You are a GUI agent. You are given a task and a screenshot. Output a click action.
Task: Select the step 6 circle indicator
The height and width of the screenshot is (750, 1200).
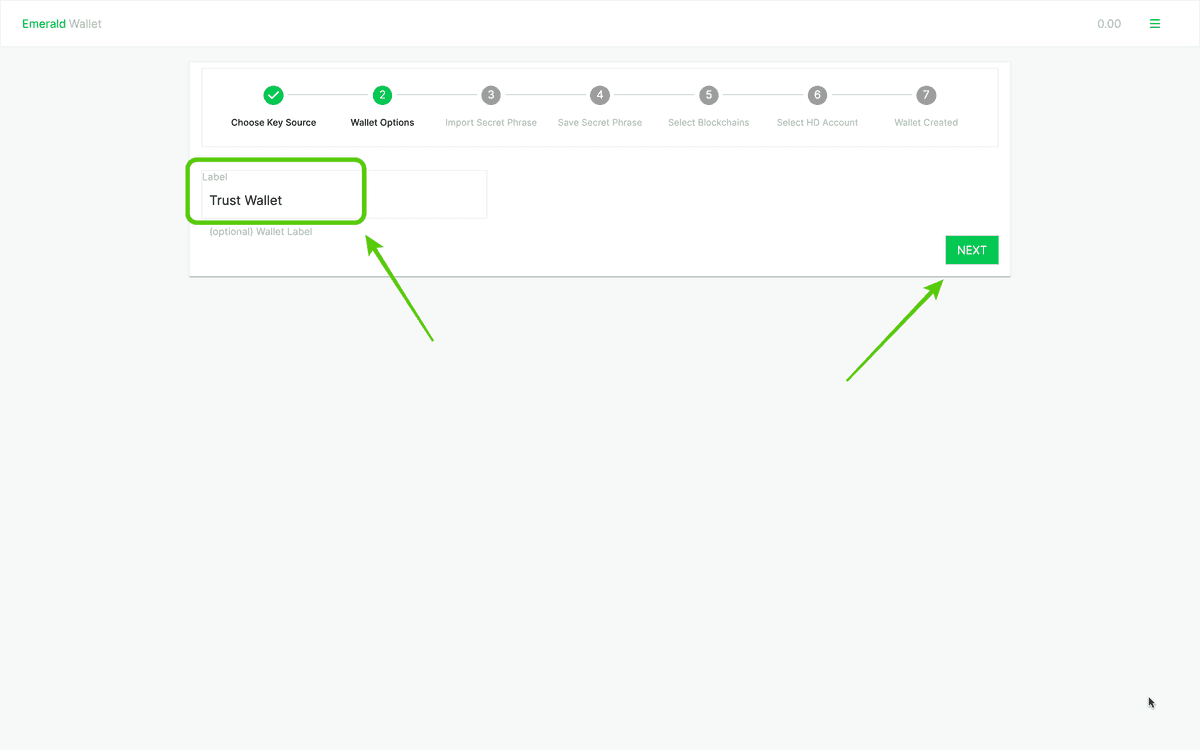click(x=816, y=95)
